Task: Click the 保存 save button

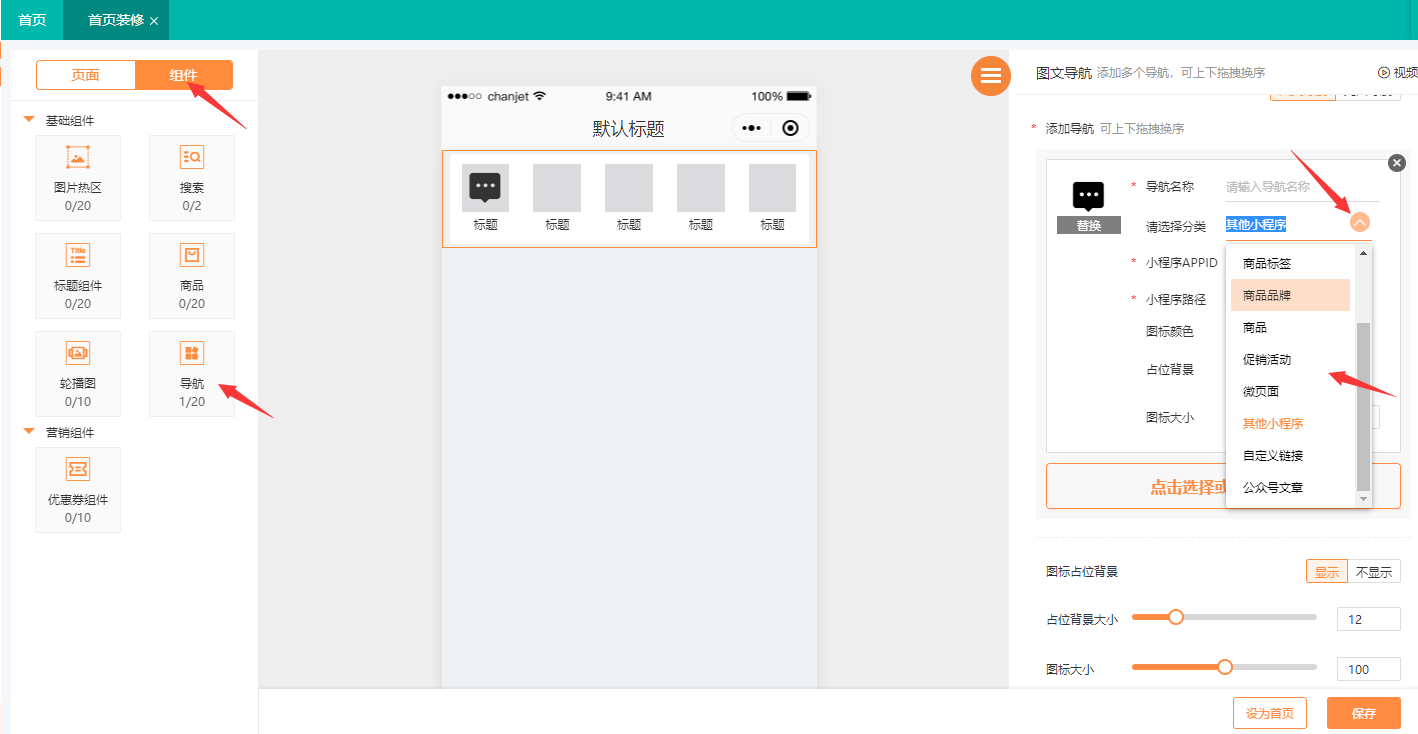Action: 1363,713
